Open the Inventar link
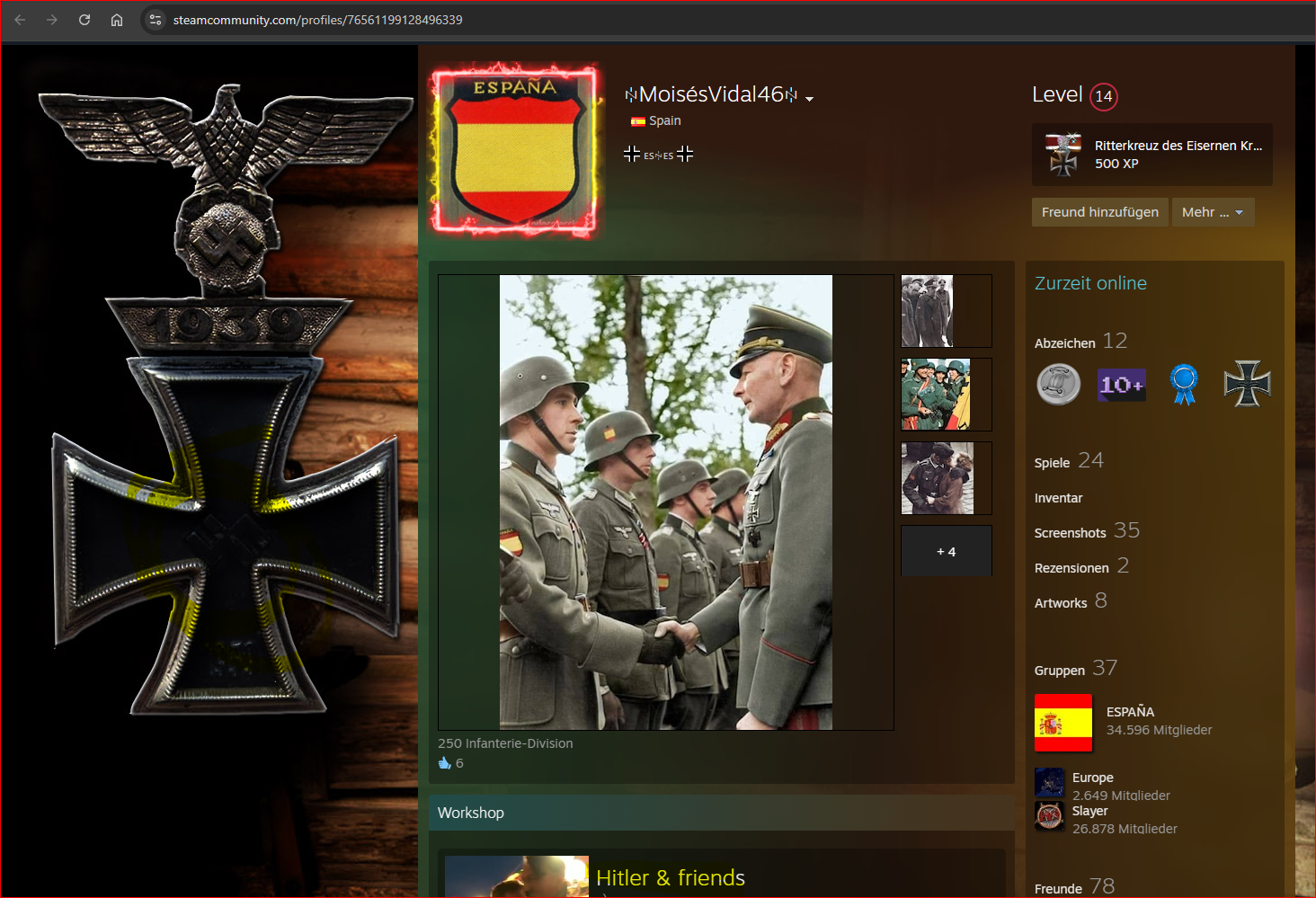Screen dimensions: 1316x898 click(1058, 498)
